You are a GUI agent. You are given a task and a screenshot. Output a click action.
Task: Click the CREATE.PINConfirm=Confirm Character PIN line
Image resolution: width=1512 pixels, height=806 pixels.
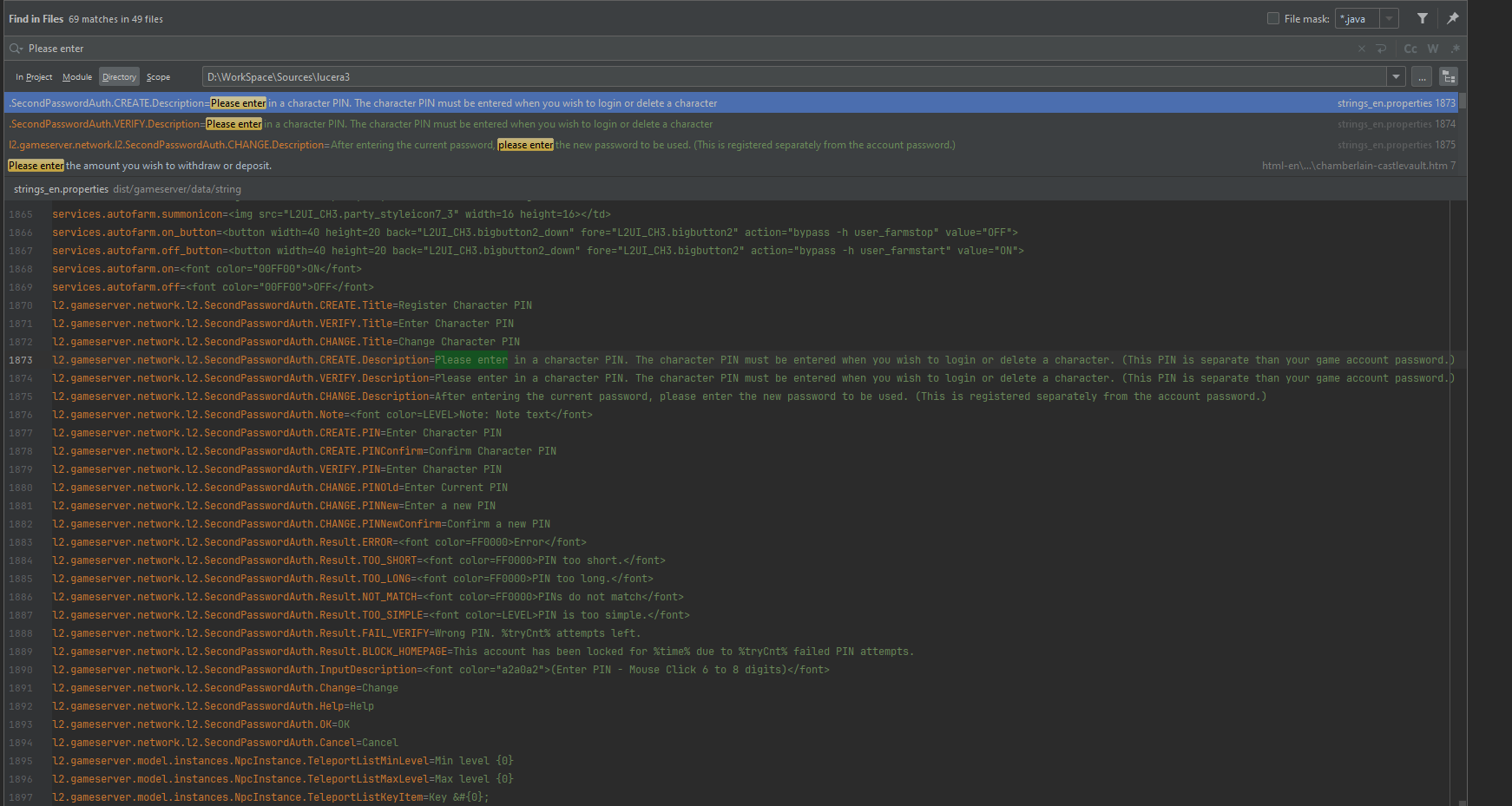(x=304, y=451)
